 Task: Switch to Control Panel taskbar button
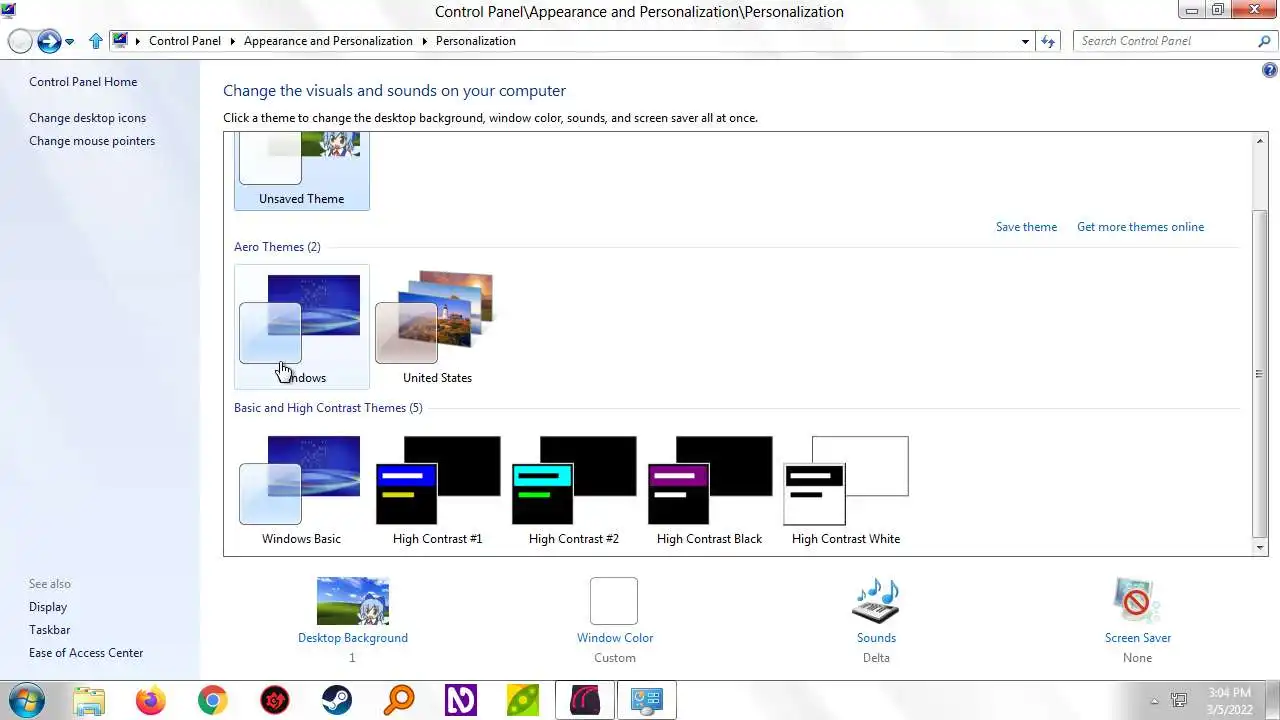[647, 701]
